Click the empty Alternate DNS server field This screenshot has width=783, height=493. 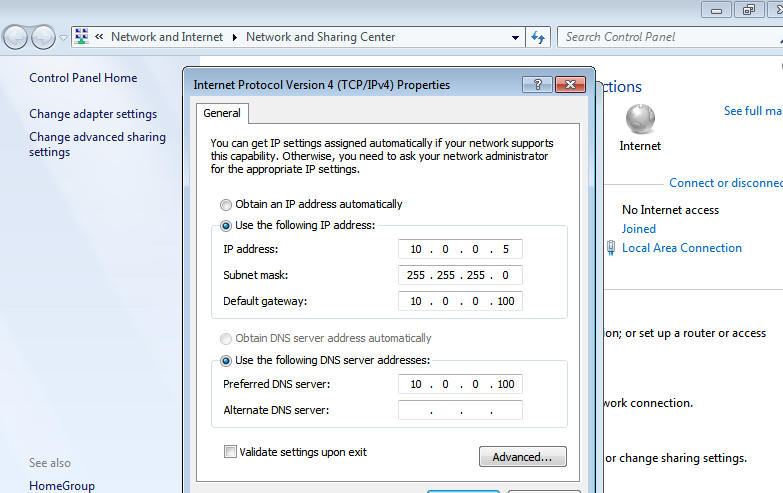[x=460, y=410]
